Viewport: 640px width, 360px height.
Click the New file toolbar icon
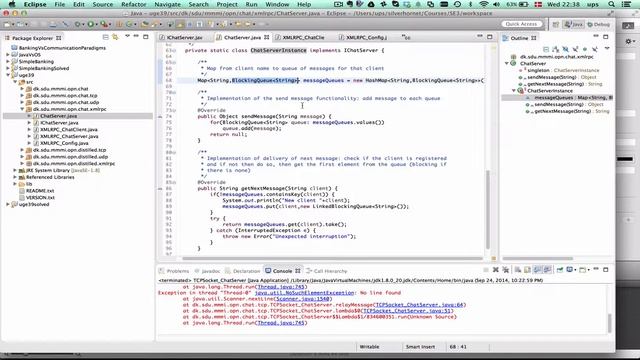point(7,24)
